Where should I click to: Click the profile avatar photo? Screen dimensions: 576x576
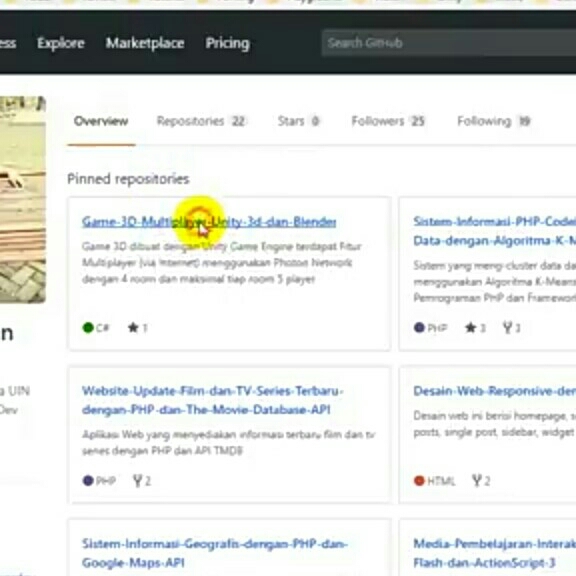pyautogui.click(x=23, y=199)
